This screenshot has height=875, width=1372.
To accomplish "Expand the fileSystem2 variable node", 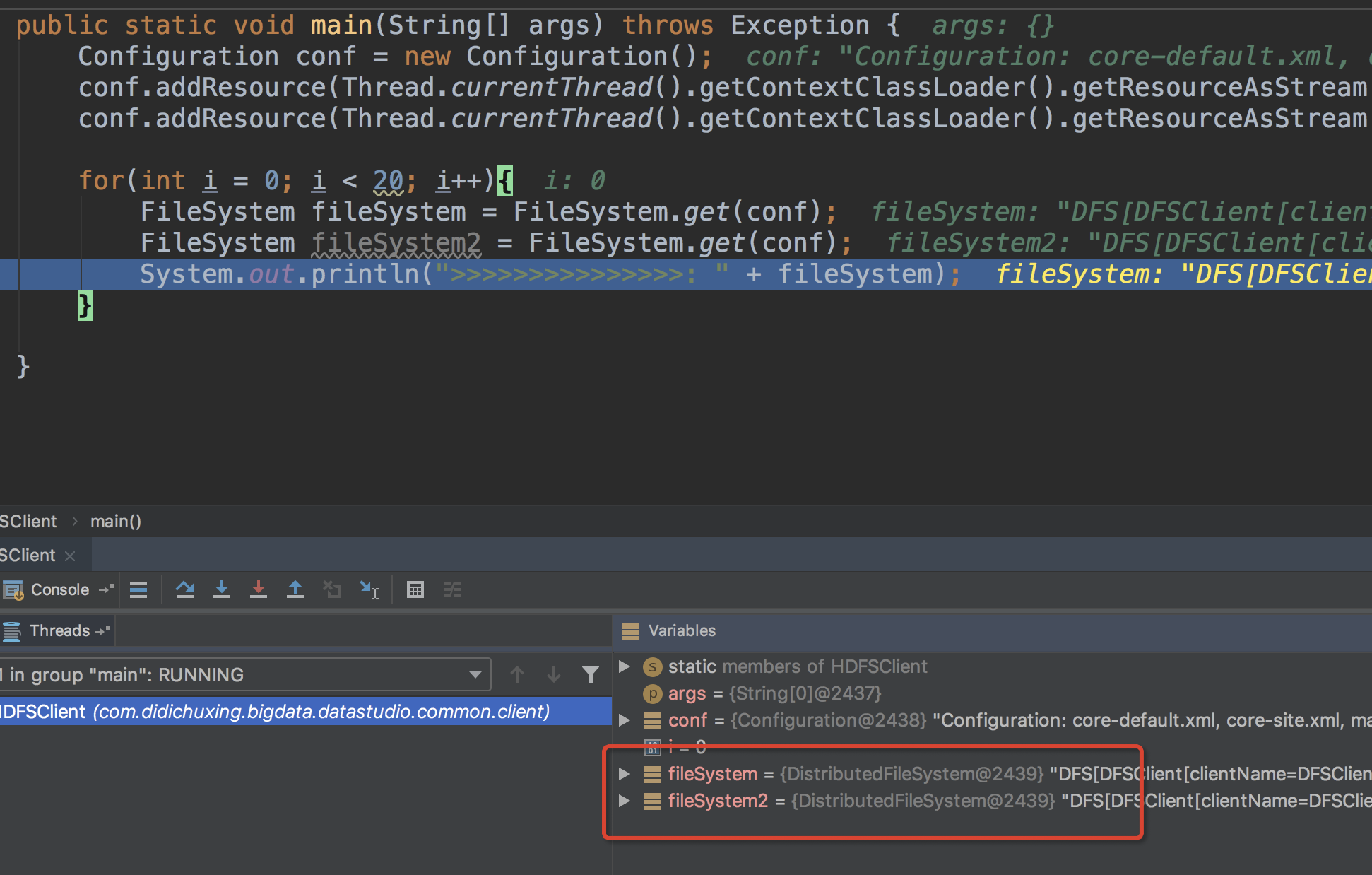I will [625, 801].
